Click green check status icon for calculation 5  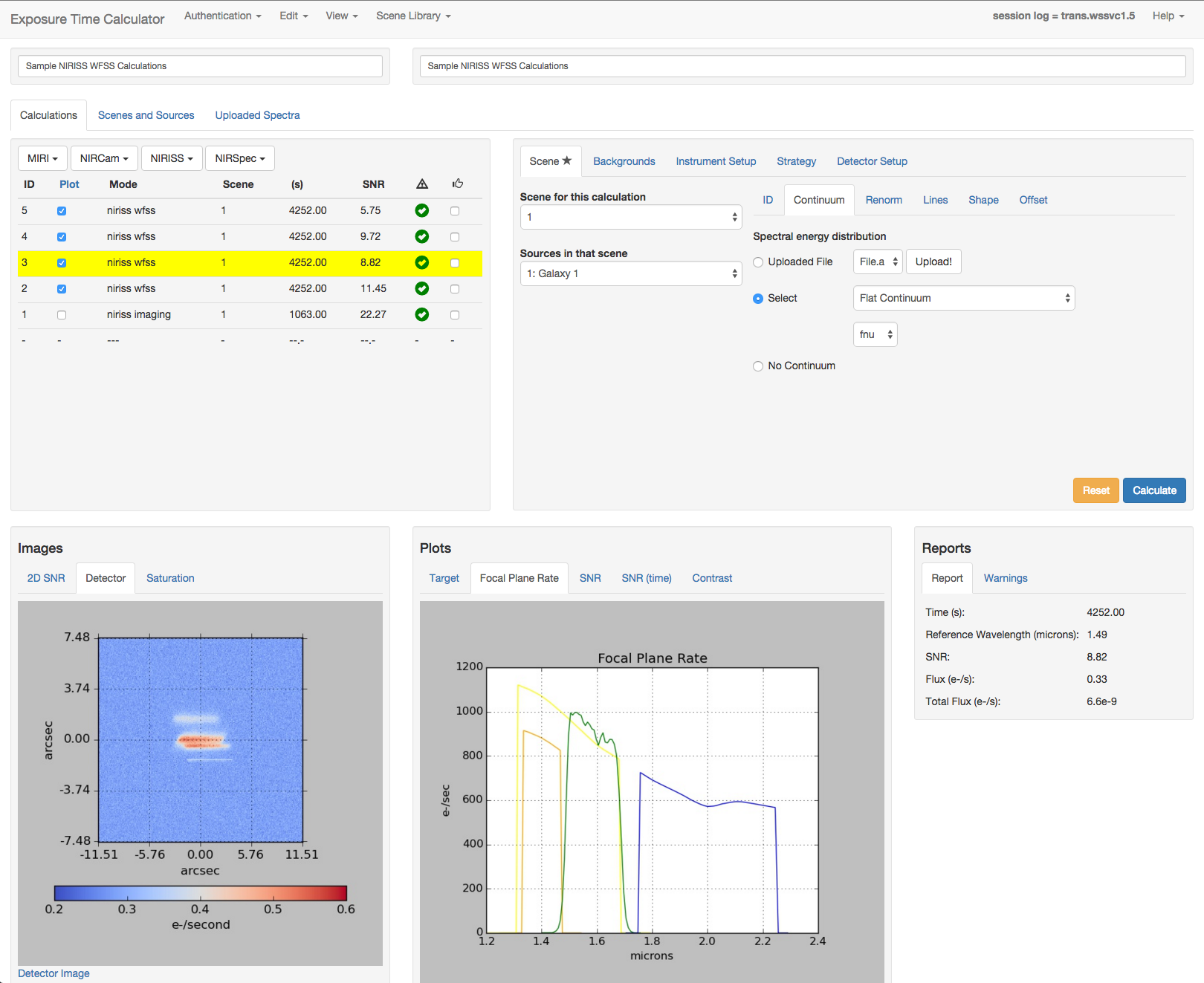pyautogui.click(x=422, y=211)
